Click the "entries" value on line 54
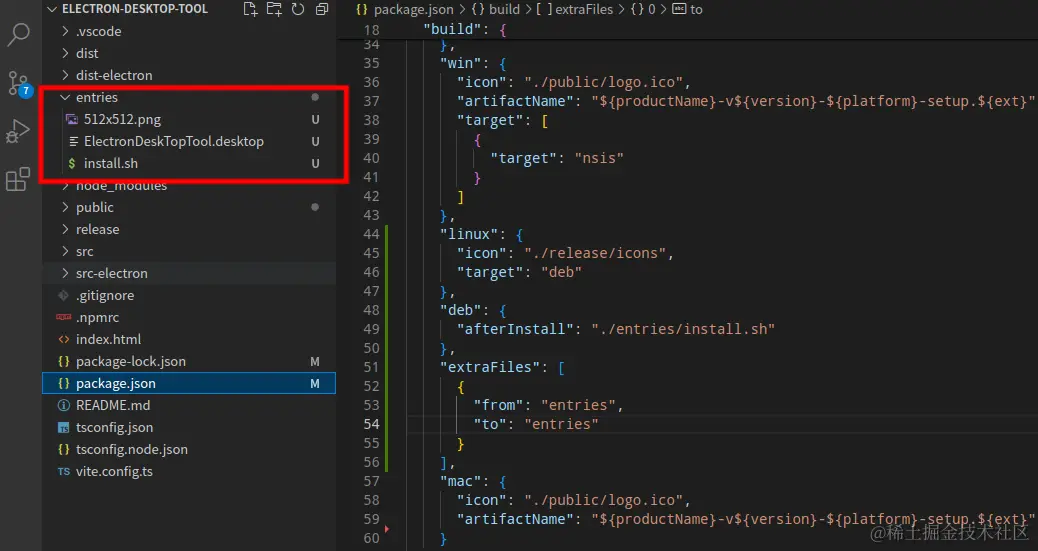This screenshot has height=551, width=1038. [561, 424]
